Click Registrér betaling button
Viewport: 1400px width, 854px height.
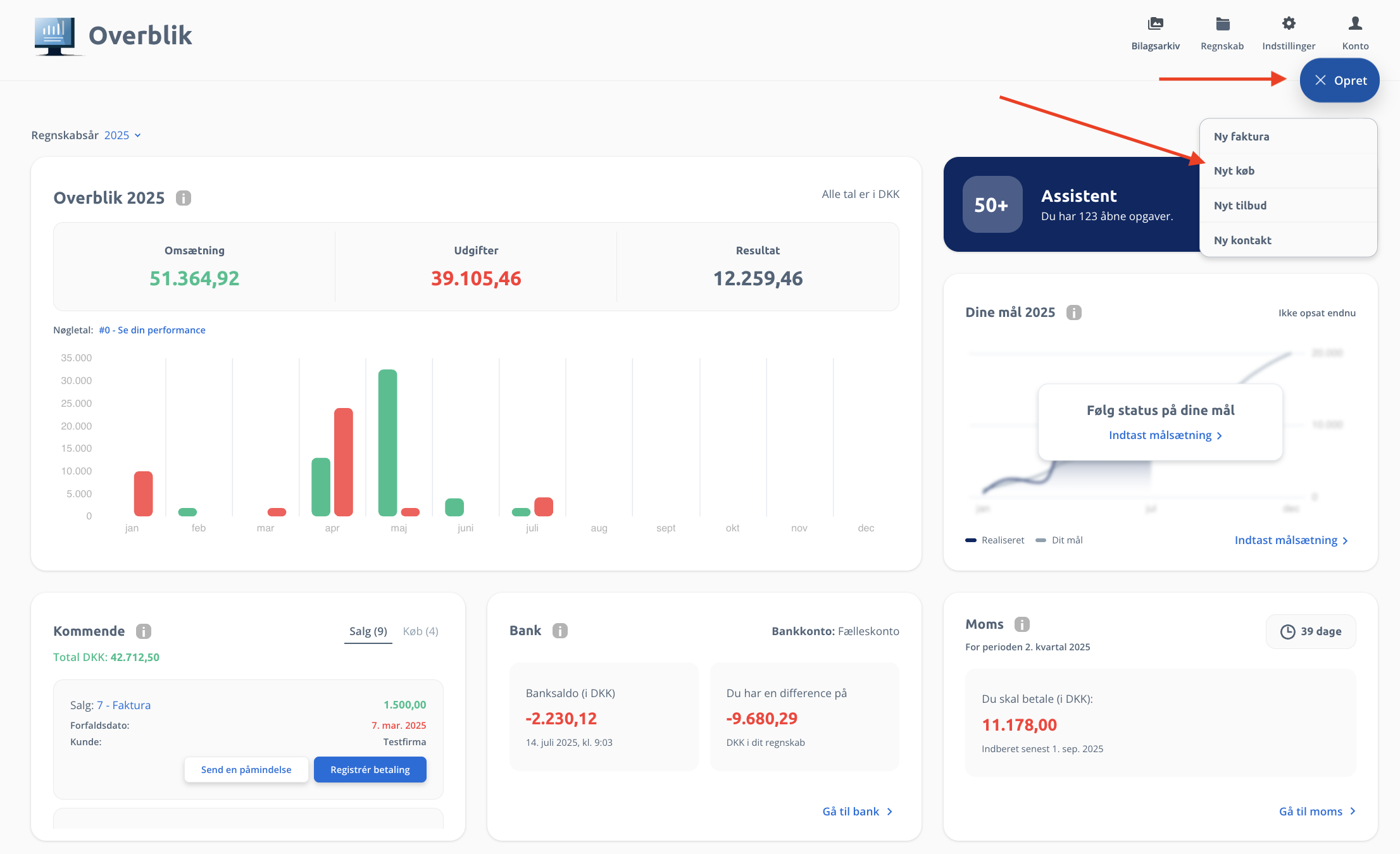(x=370, y=770)
